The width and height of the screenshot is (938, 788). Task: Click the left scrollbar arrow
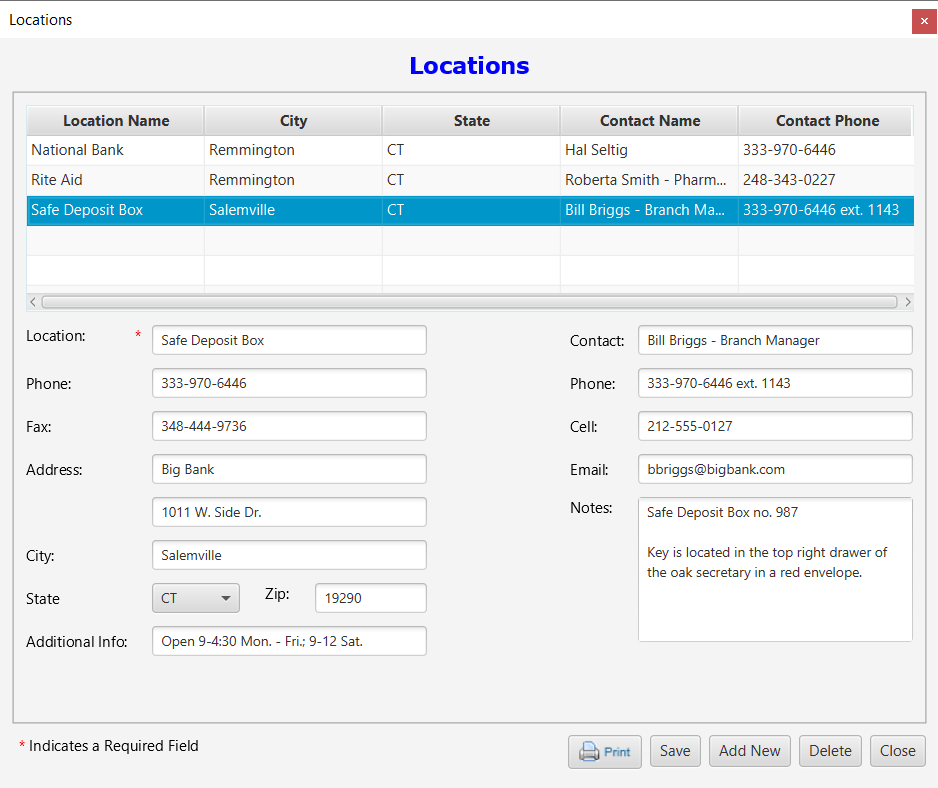click(32, 301)
